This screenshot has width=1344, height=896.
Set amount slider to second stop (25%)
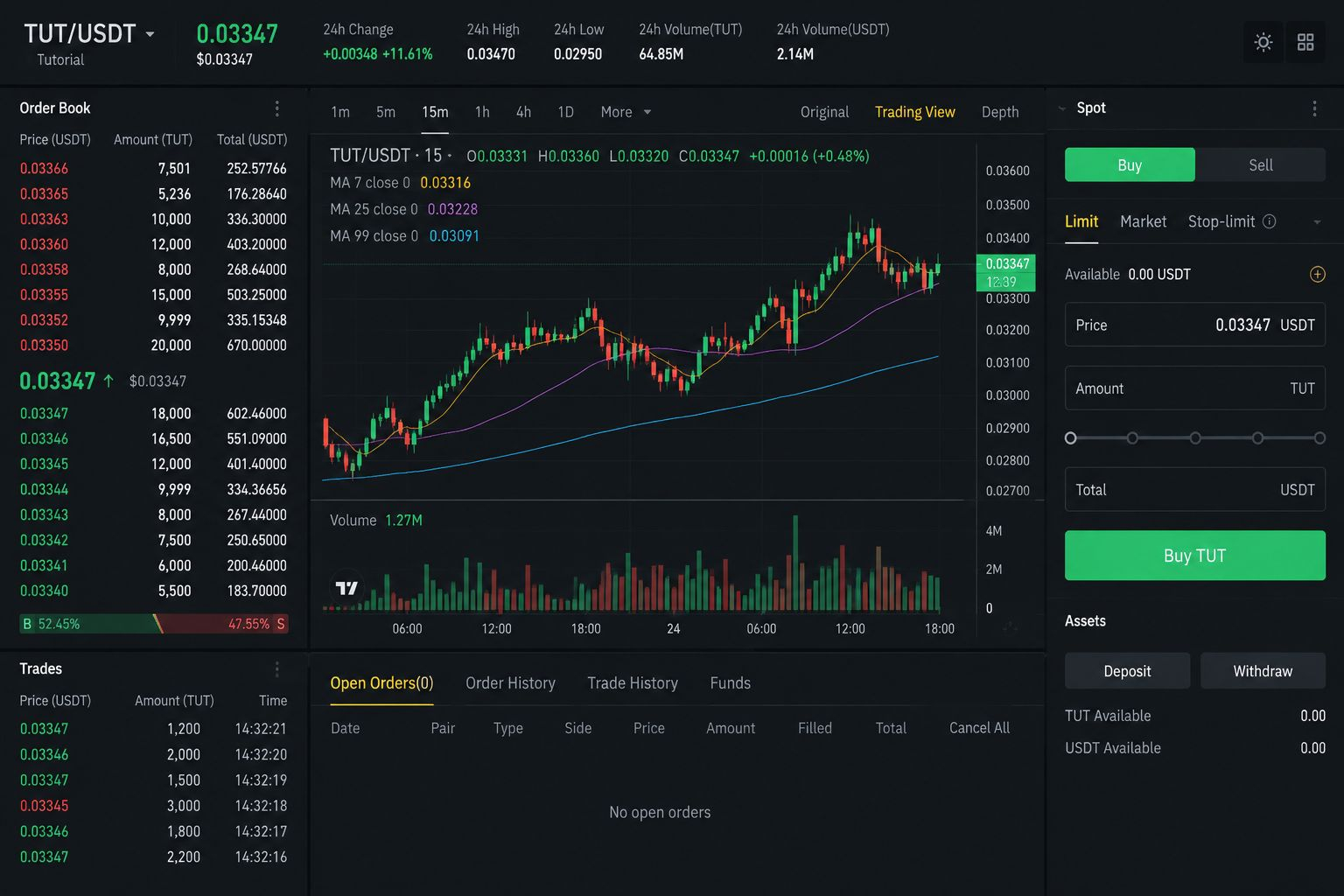pyautogui.click(x=1132, y=438)
